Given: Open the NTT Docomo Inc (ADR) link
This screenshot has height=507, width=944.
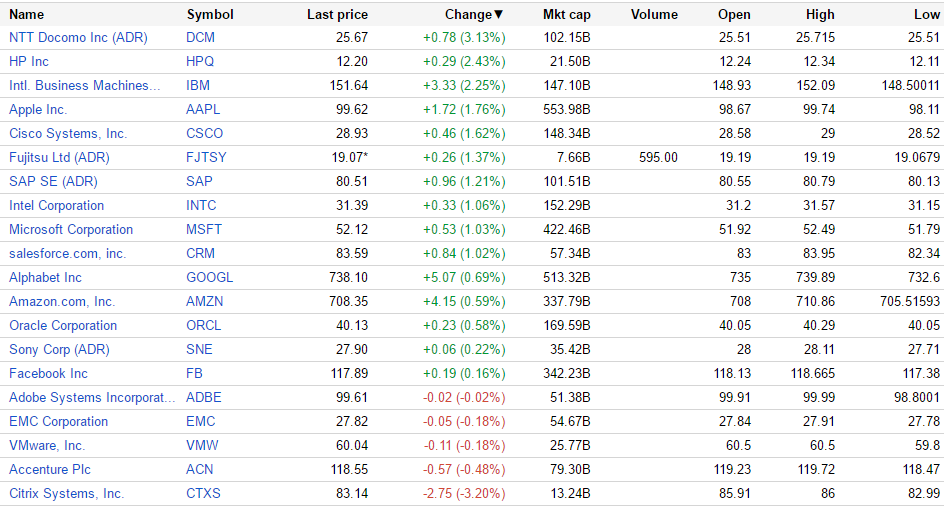Looking at the screenshot, I should (x=77, y=37).
